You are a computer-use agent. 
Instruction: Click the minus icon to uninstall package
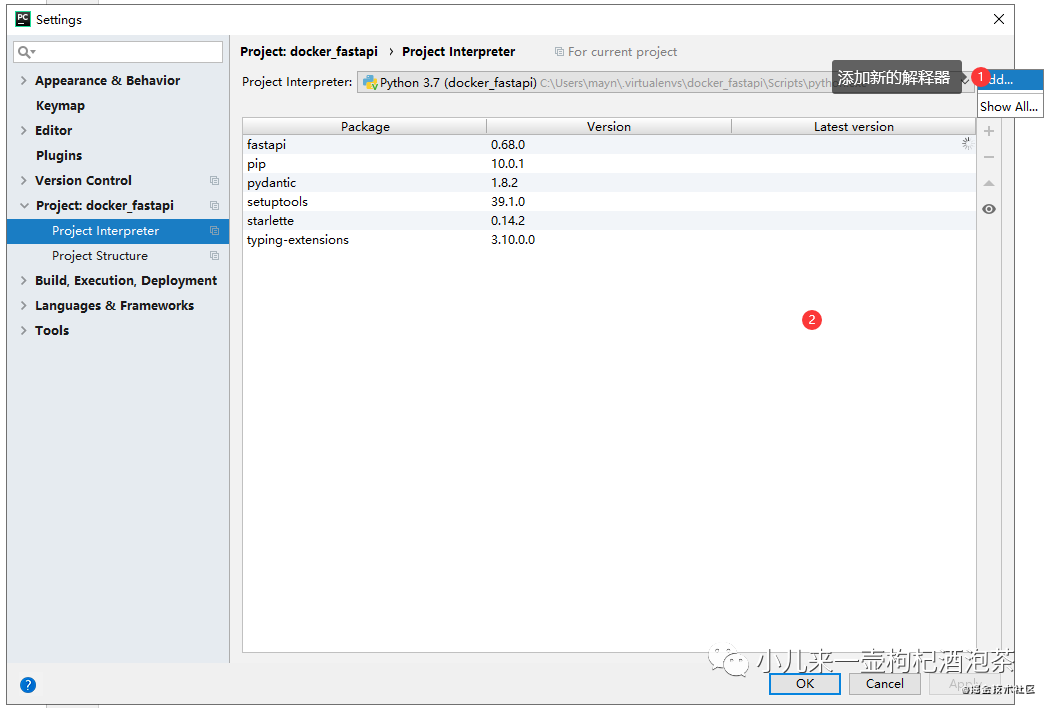click(988, 157)
